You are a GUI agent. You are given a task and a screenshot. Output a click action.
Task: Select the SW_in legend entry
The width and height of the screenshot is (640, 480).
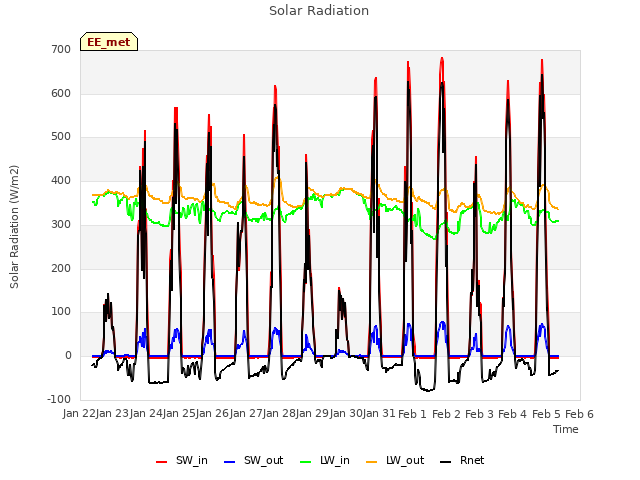pyautogui.click(x=182, y=460)
